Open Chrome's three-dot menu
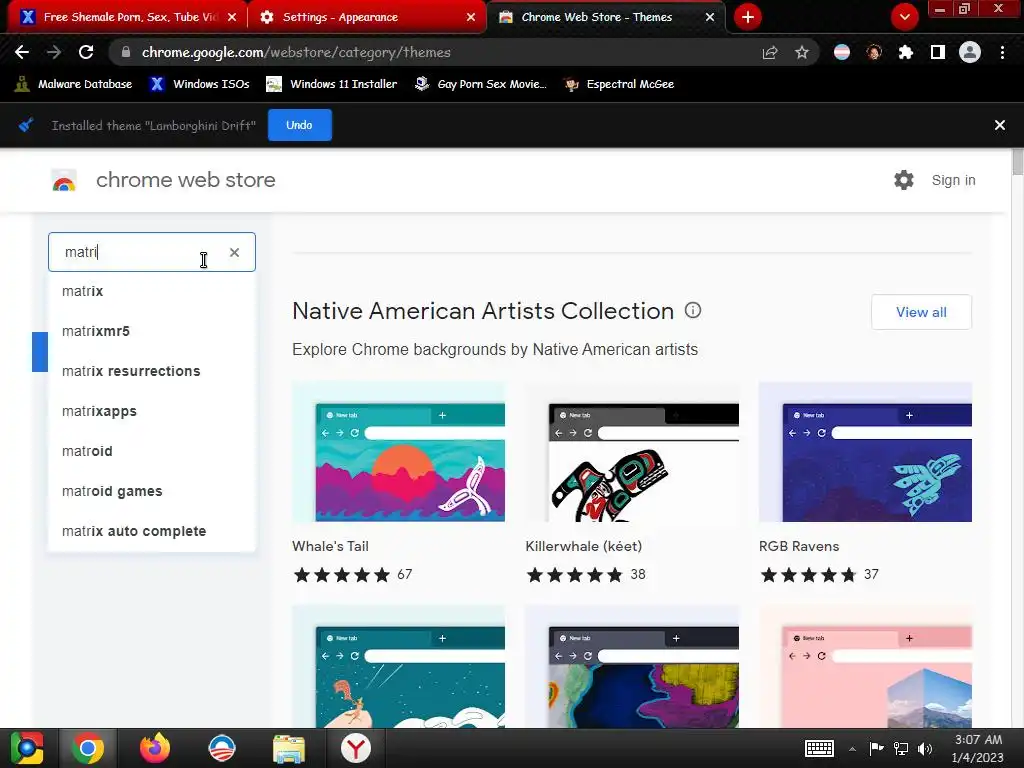This screenshot has height=768, width=1024. tap(1002, 52)
